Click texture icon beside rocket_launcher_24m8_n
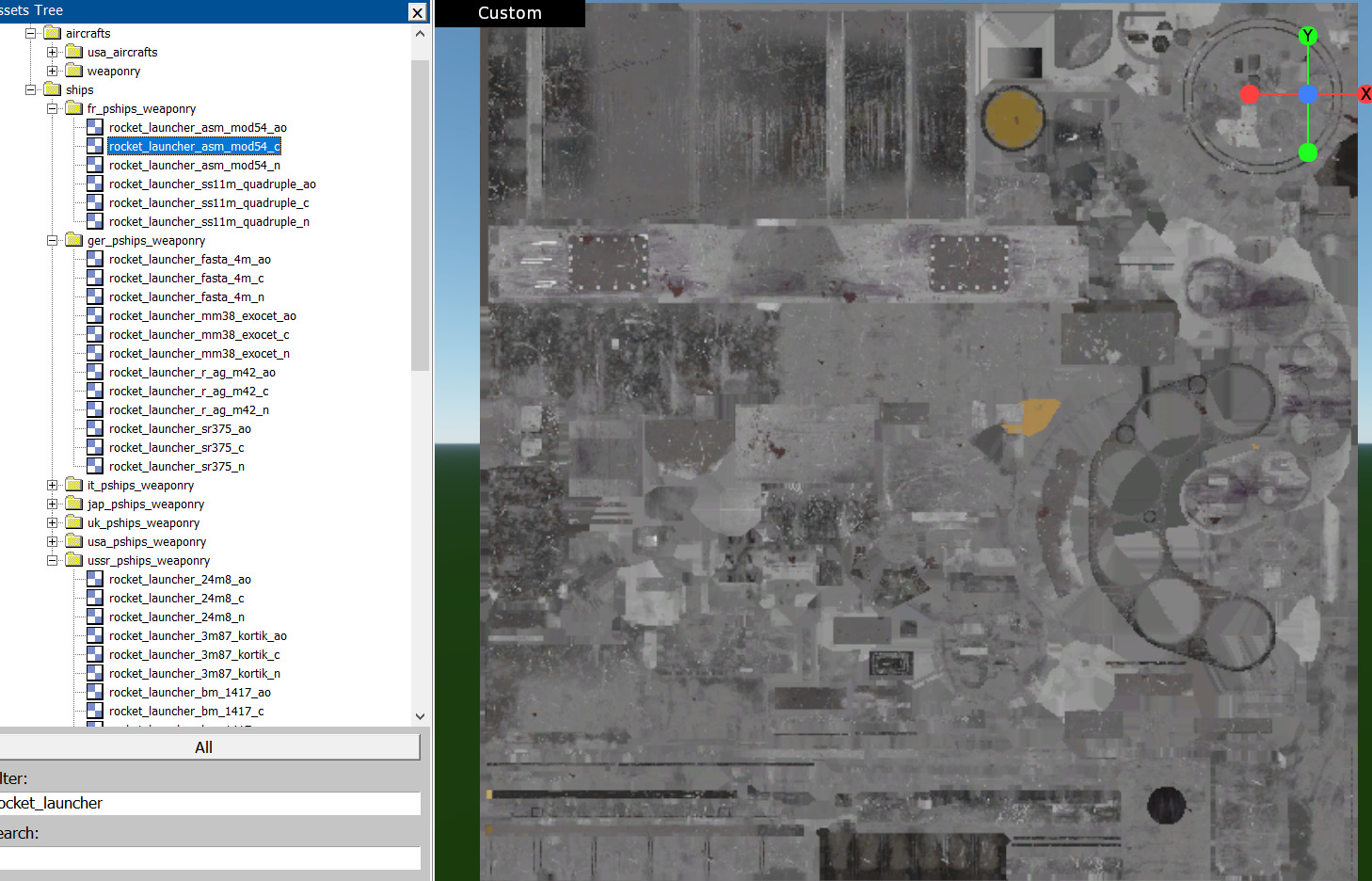Viewport: 1372px width, 881px height. tap(95, 617)
